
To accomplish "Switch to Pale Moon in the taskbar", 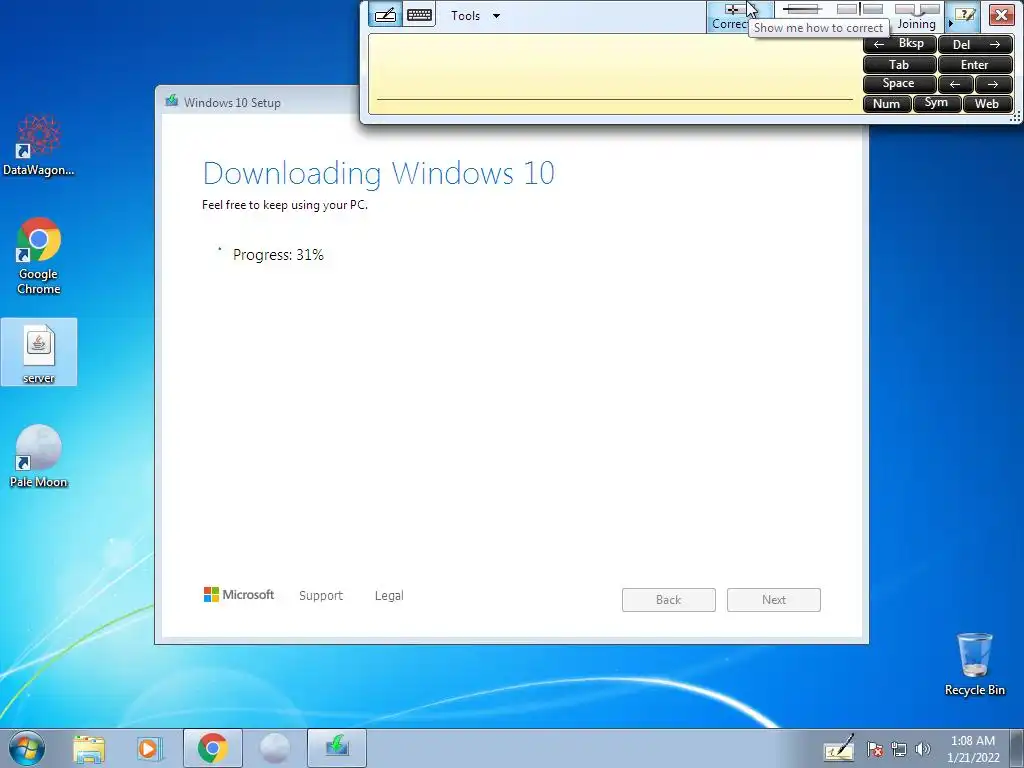I will click(x=275, y=748).
